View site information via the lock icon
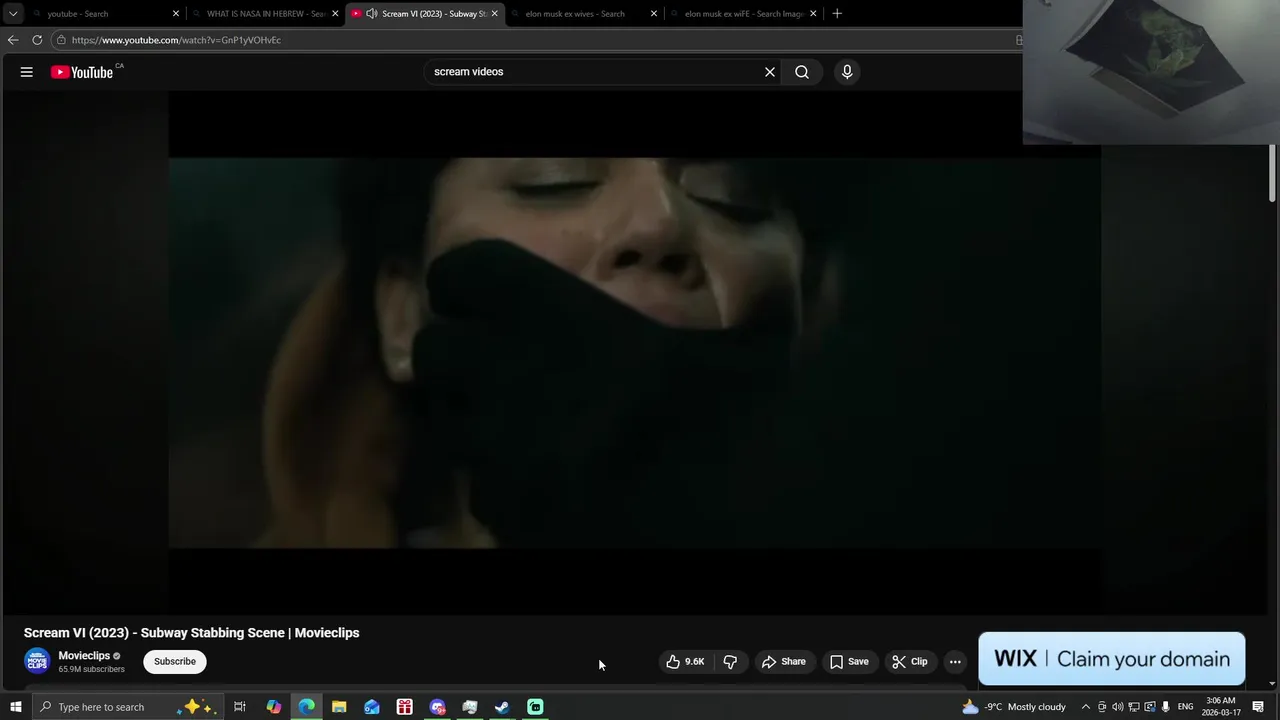 [x=61, y=40]
